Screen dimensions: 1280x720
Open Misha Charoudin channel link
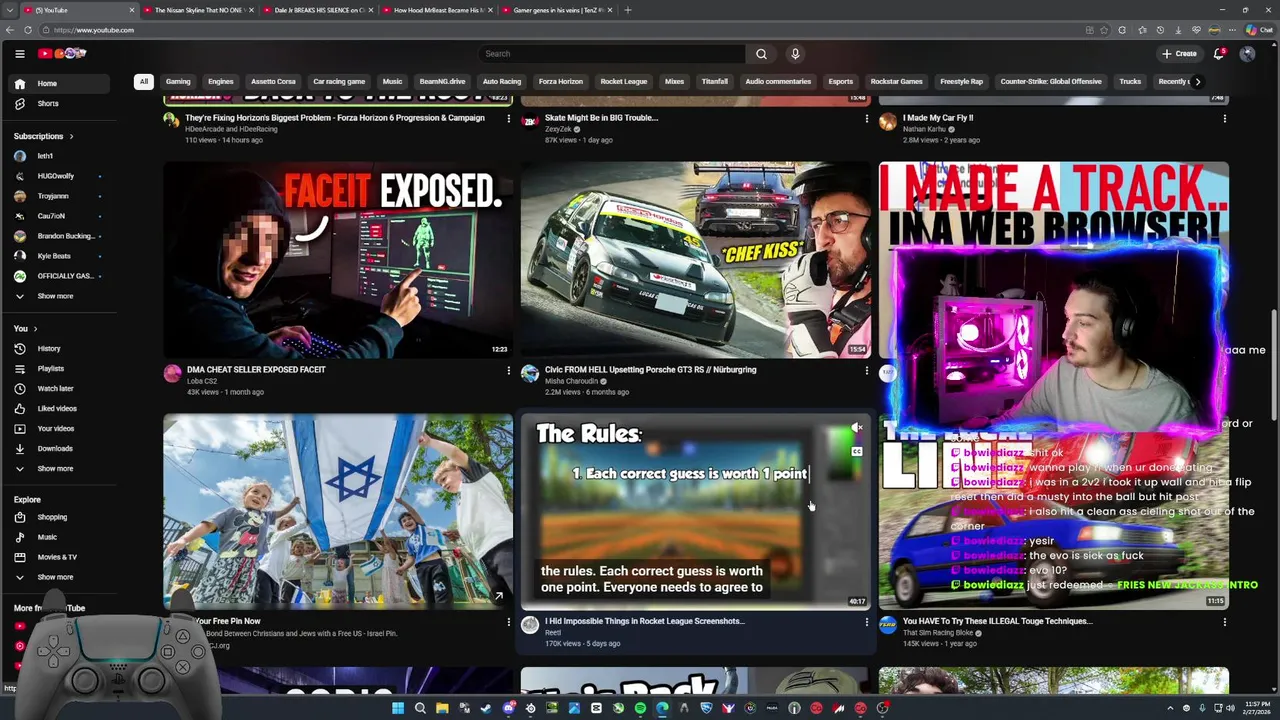coord(571,382)
